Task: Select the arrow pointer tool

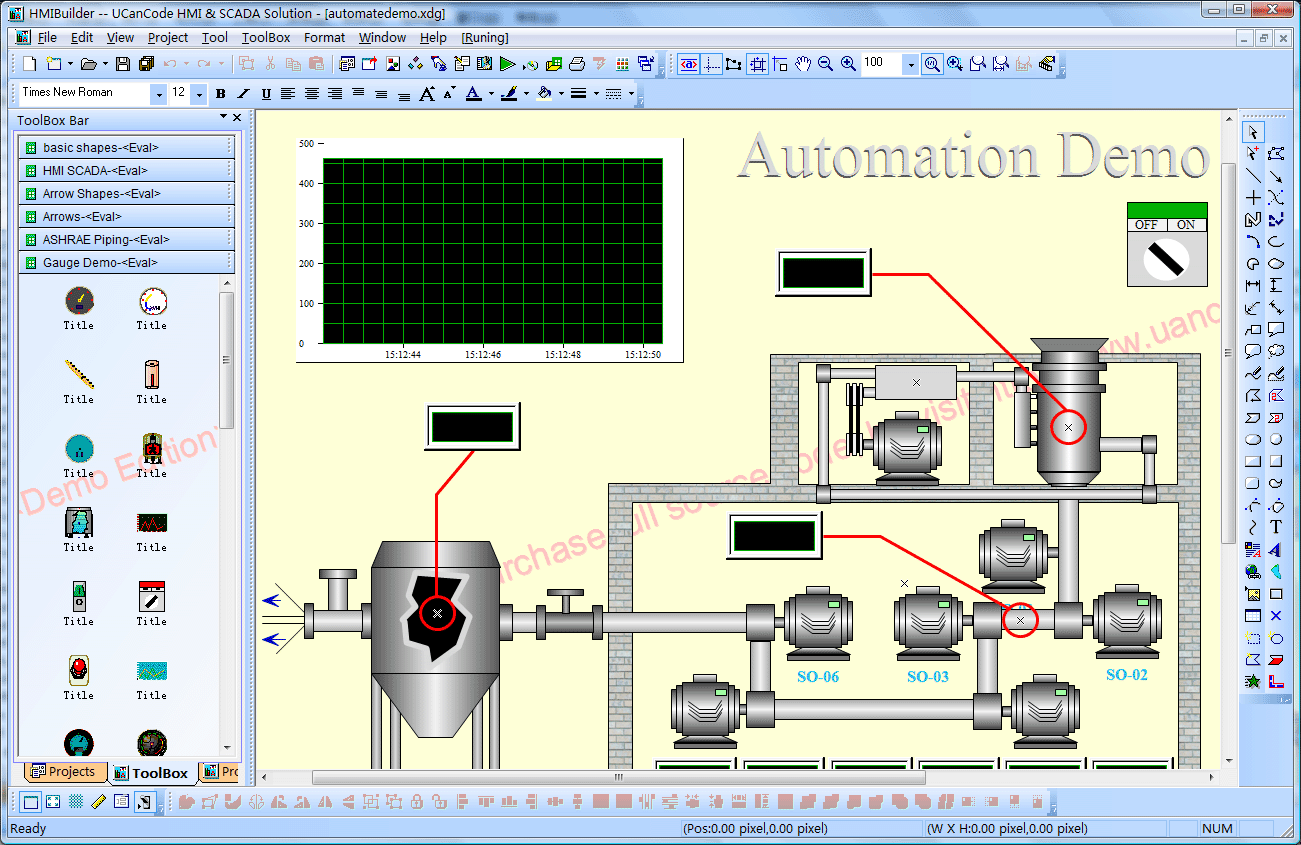Action: (1254, 131)
